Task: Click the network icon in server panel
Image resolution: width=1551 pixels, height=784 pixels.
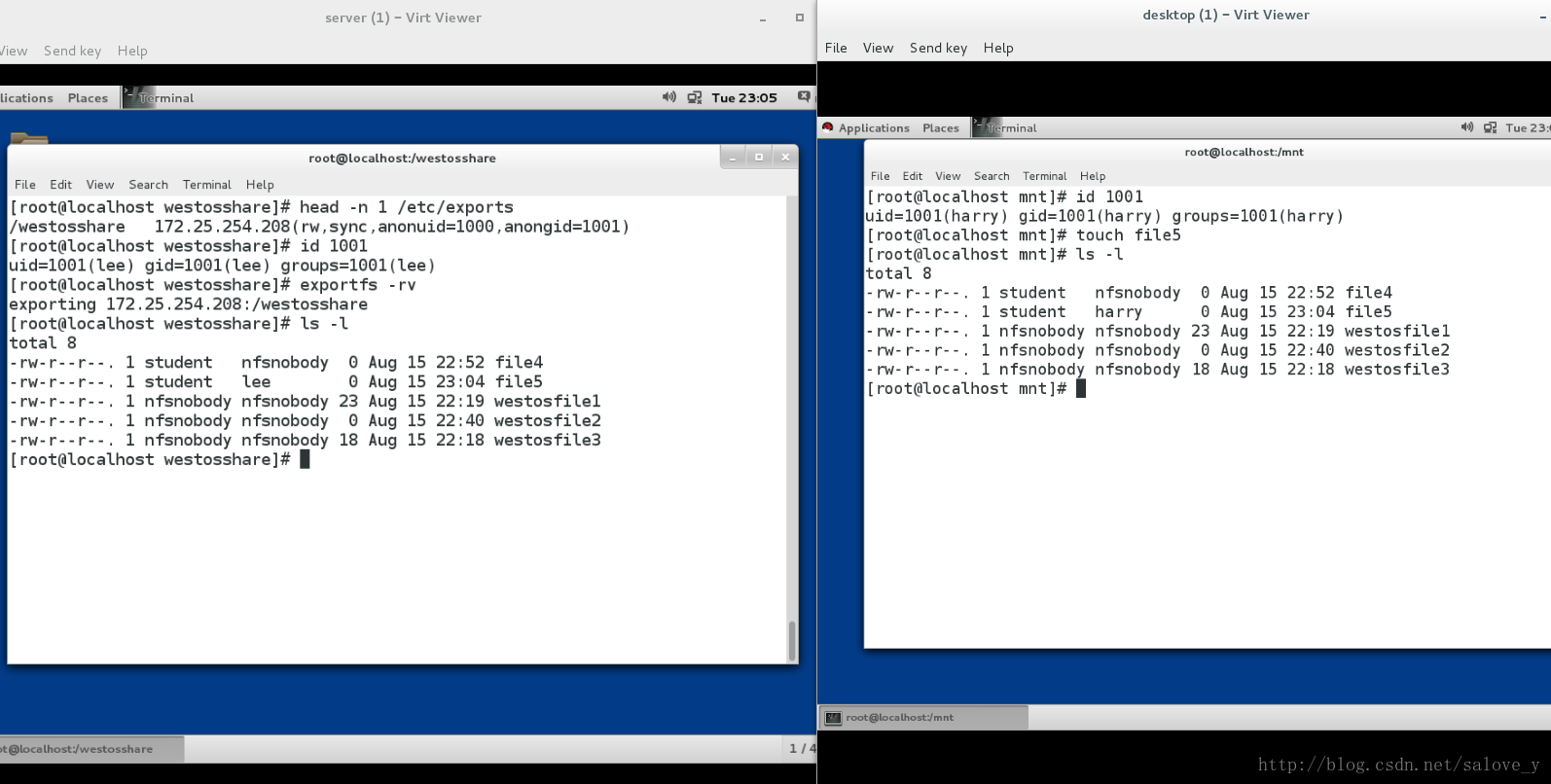Action: click(695, 97)
